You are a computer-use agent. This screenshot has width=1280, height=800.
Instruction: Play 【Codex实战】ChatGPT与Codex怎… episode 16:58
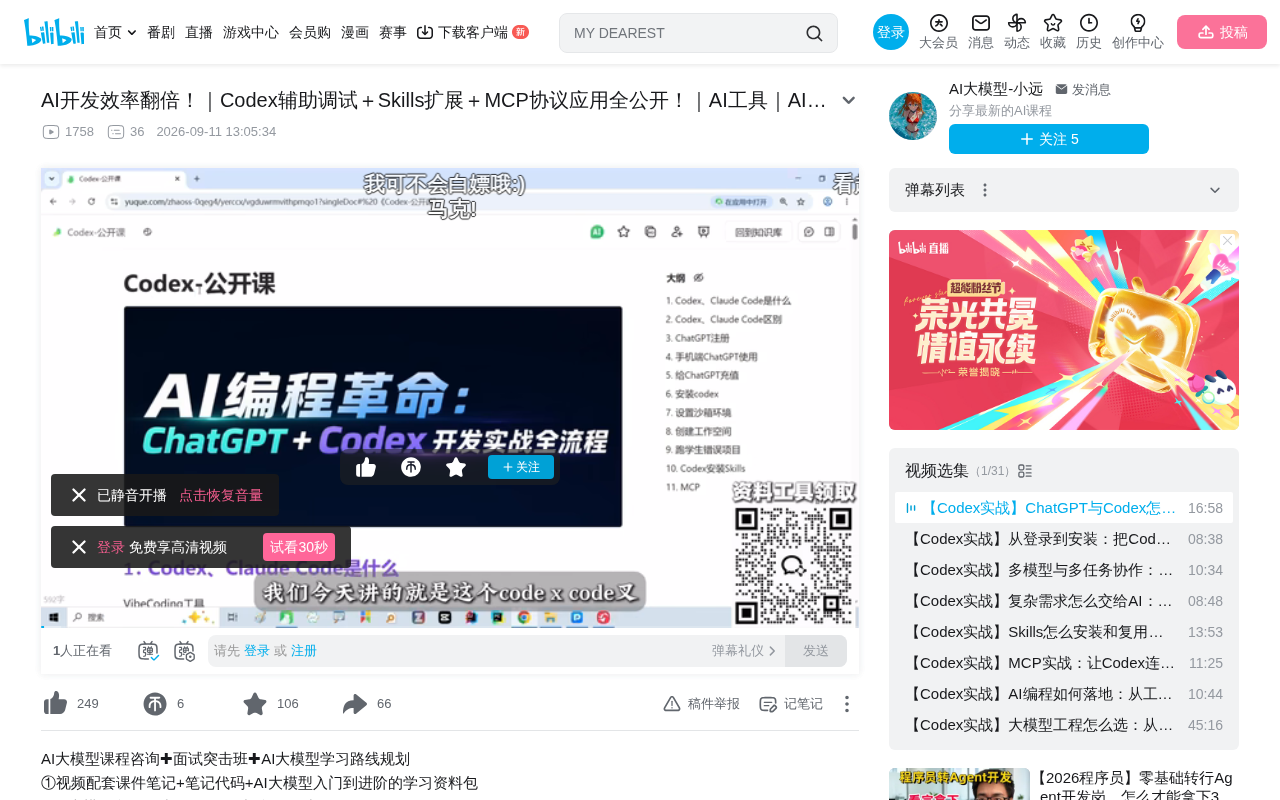tap(1064, 508)
